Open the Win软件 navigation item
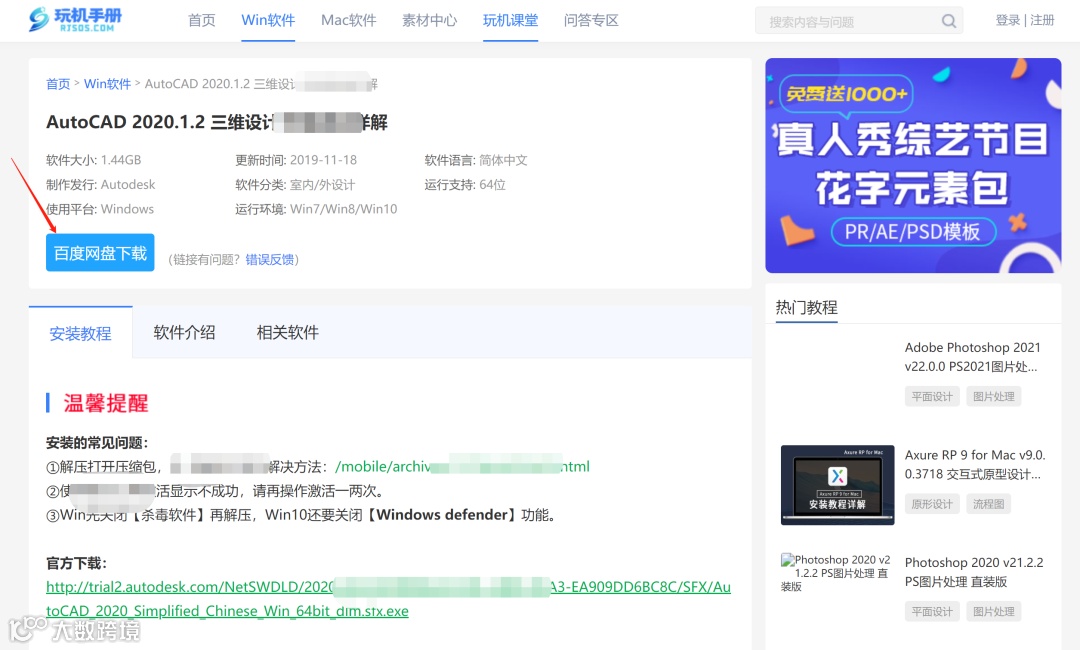Viewport: 1080px width, 650px height. click(x=268, y=21)
